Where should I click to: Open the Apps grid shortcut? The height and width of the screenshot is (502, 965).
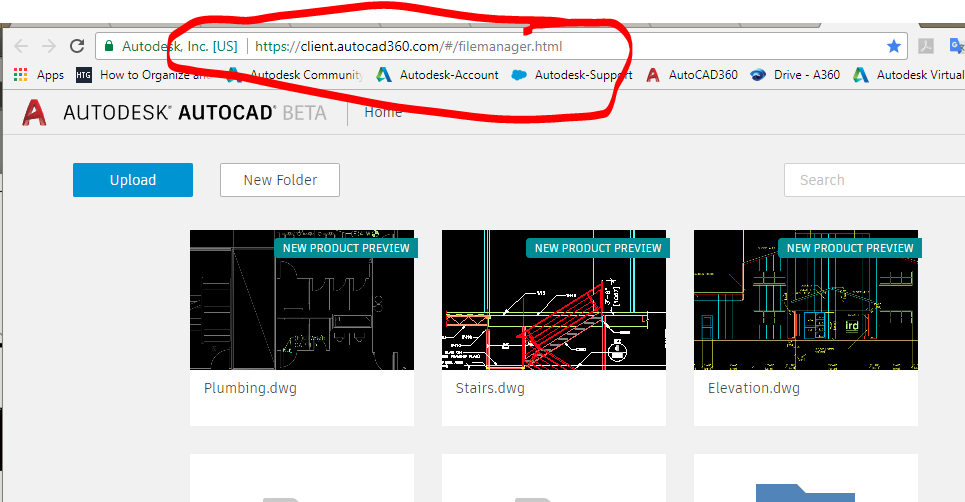click(x=39, y=75)
